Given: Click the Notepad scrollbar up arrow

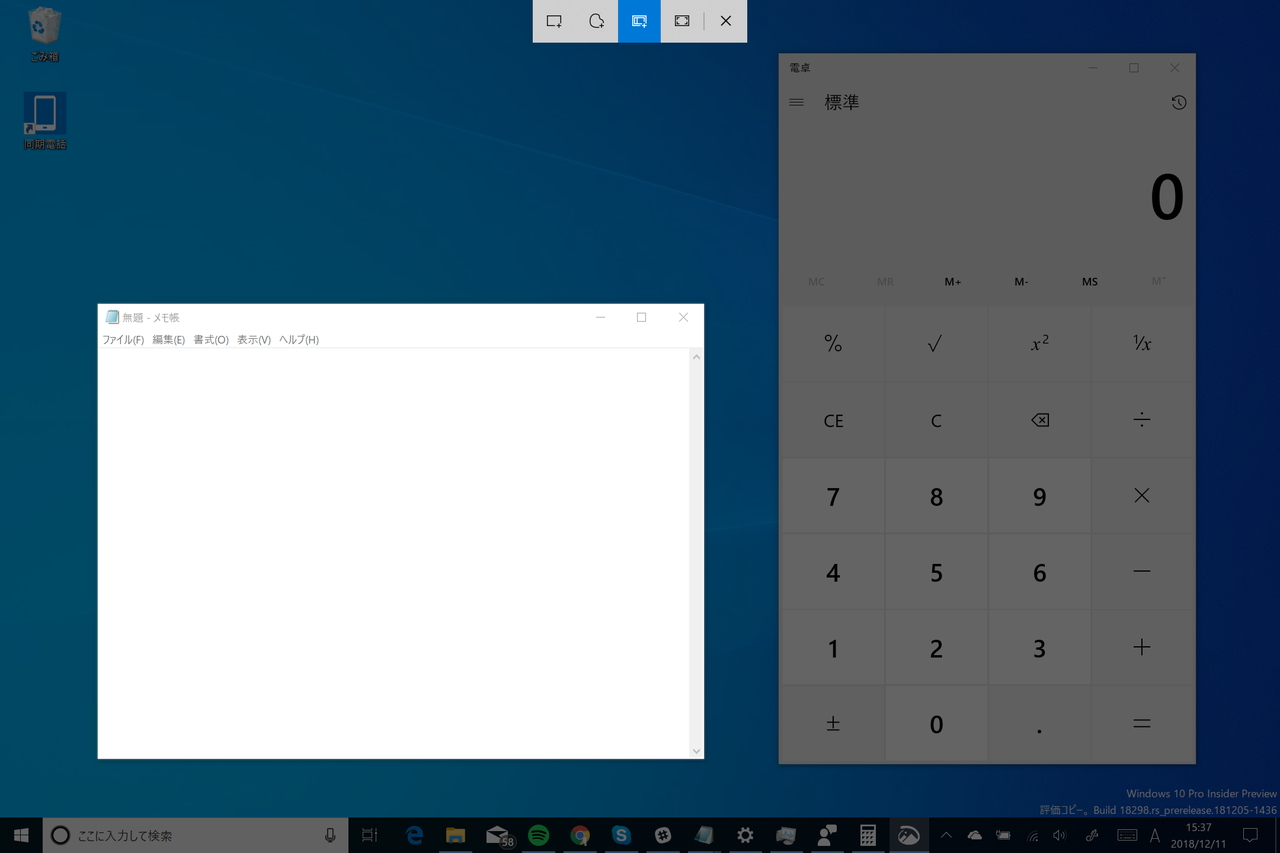Looking at the screenshot, I should click(696, 357).
